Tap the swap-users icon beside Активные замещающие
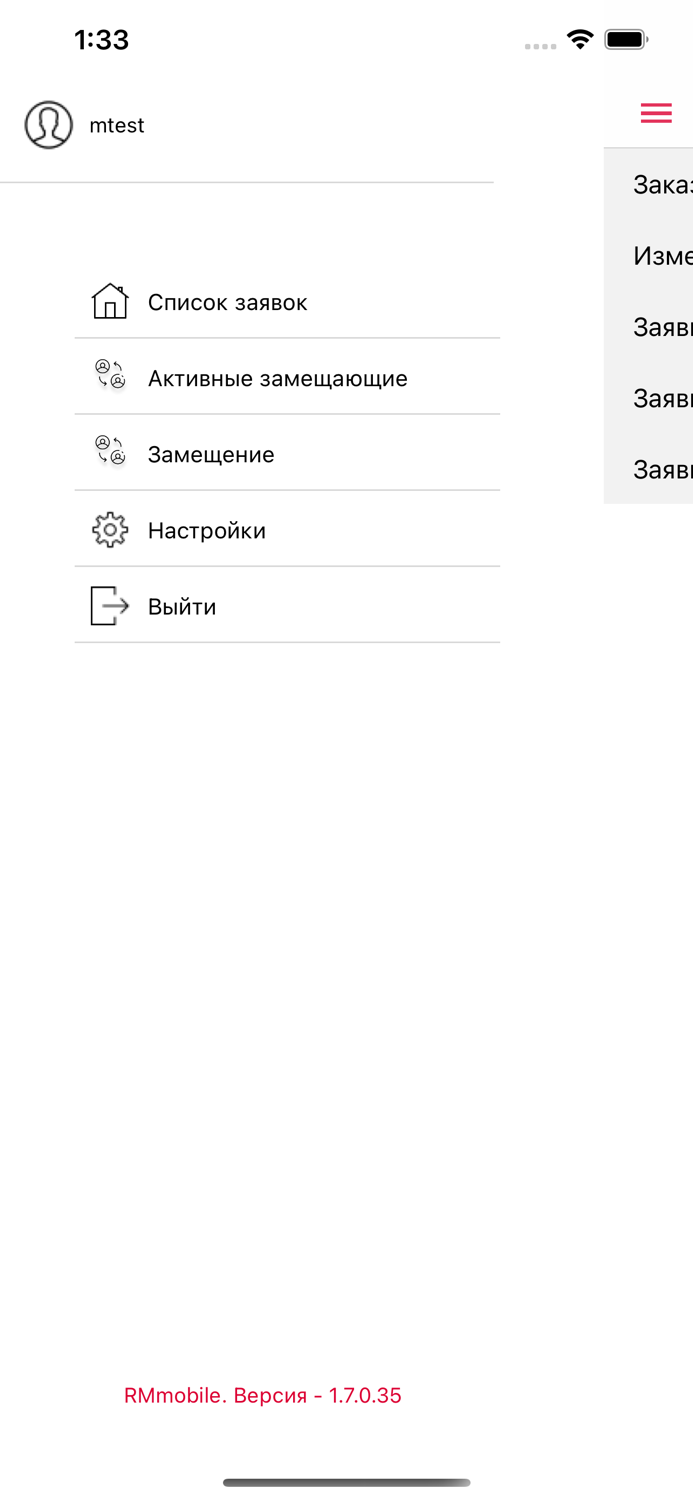Screen dimensions: 693x1500 (110, 375)
